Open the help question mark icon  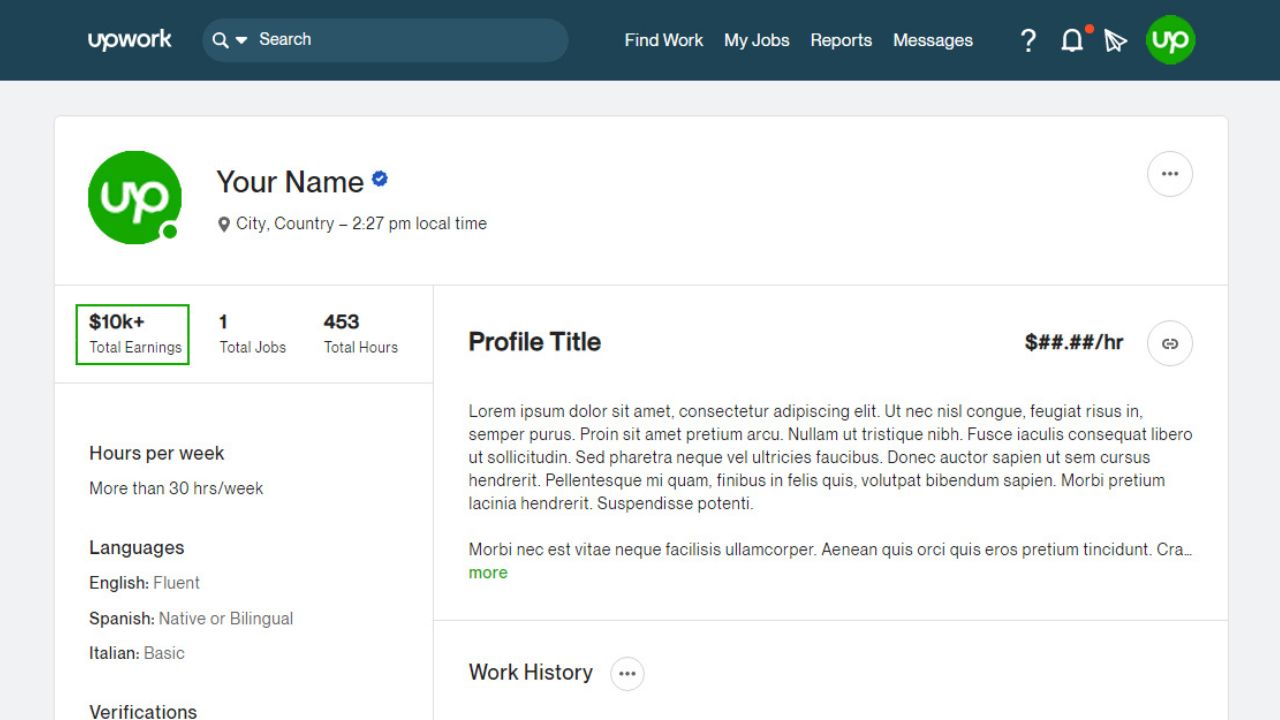tap(1028, 40)
